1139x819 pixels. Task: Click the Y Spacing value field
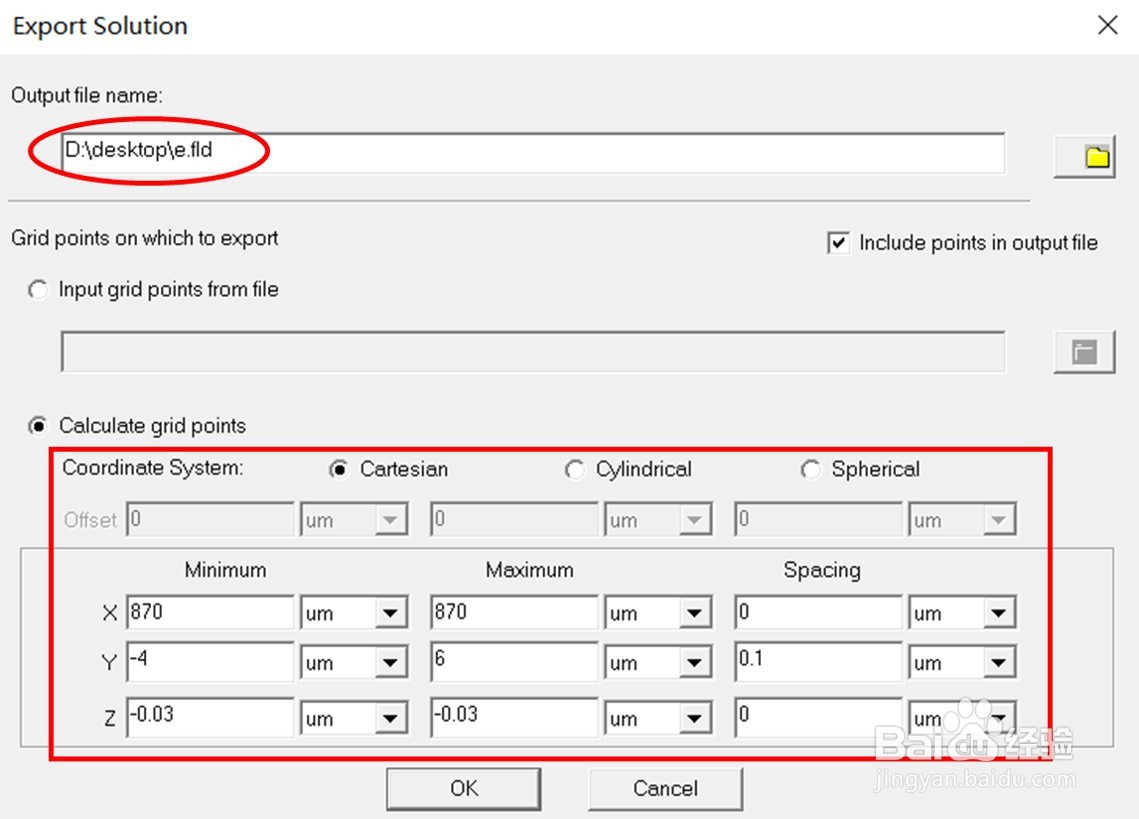[818, 662]
